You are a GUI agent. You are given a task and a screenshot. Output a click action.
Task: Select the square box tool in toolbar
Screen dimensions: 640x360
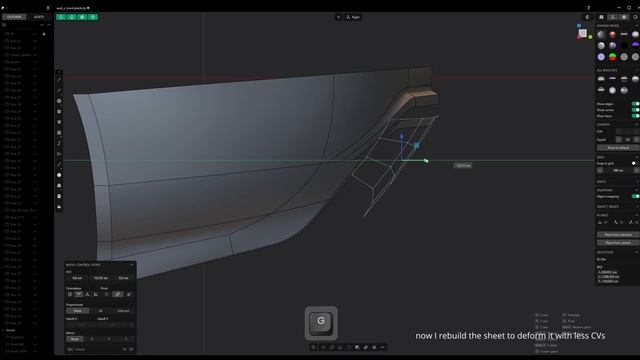click(x=59, y=133)
